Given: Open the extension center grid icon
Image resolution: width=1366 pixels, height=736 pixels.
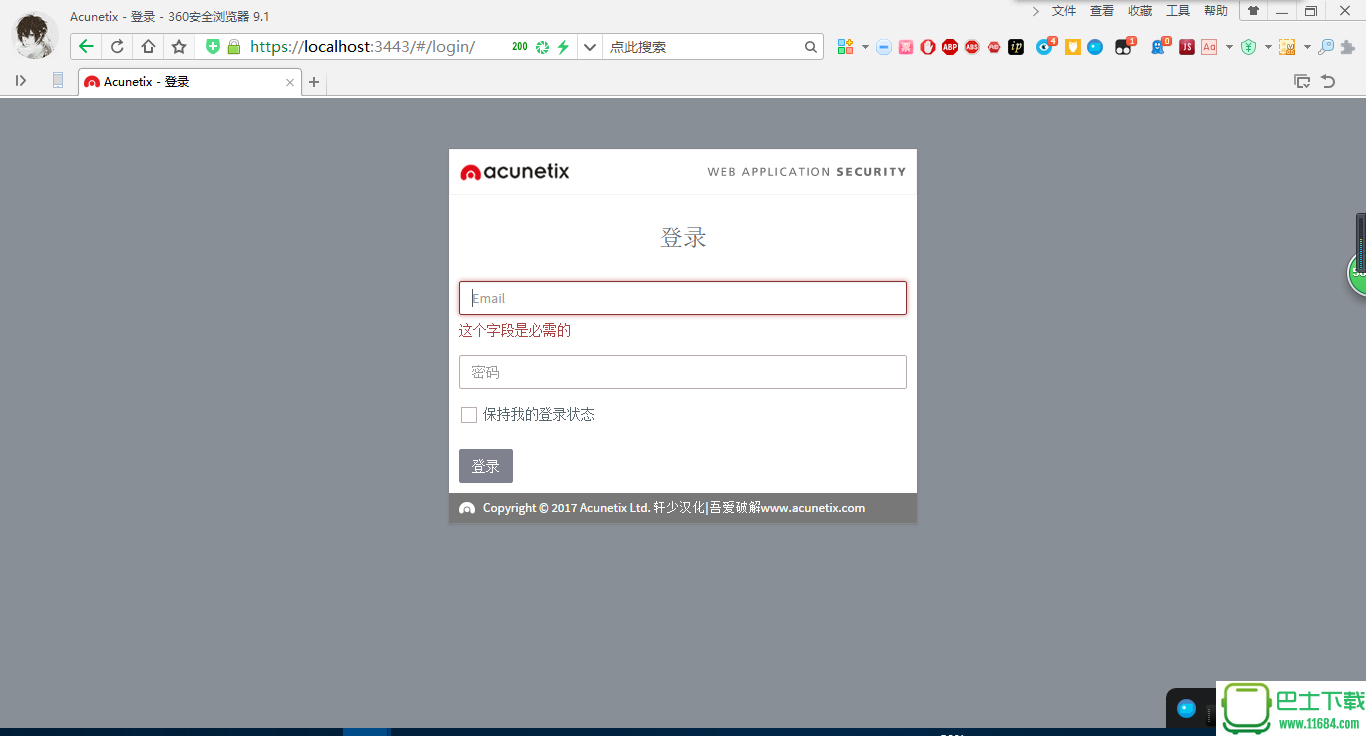Looking at the screenshot, I should point(845,47).
